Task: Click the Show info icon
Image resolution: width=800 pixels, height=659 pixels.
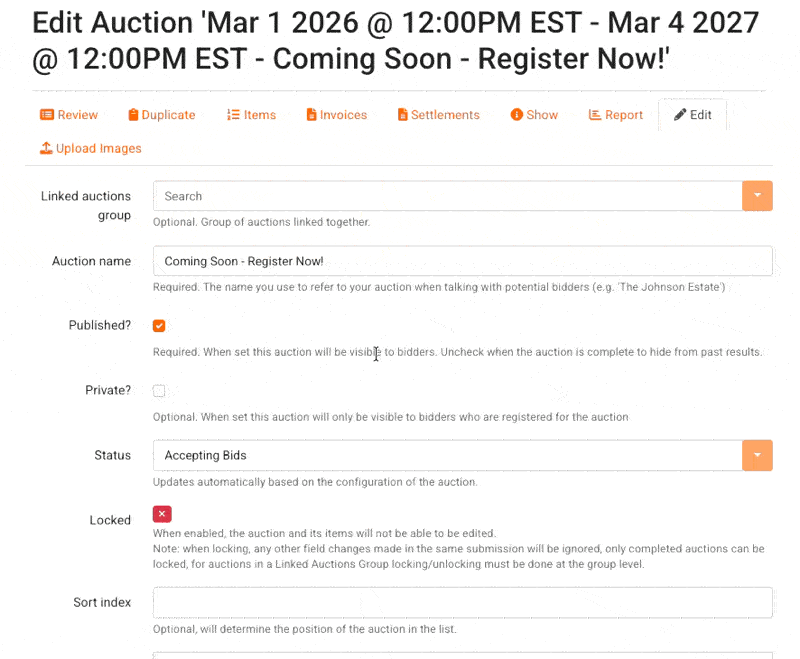Action: point(517,115)
